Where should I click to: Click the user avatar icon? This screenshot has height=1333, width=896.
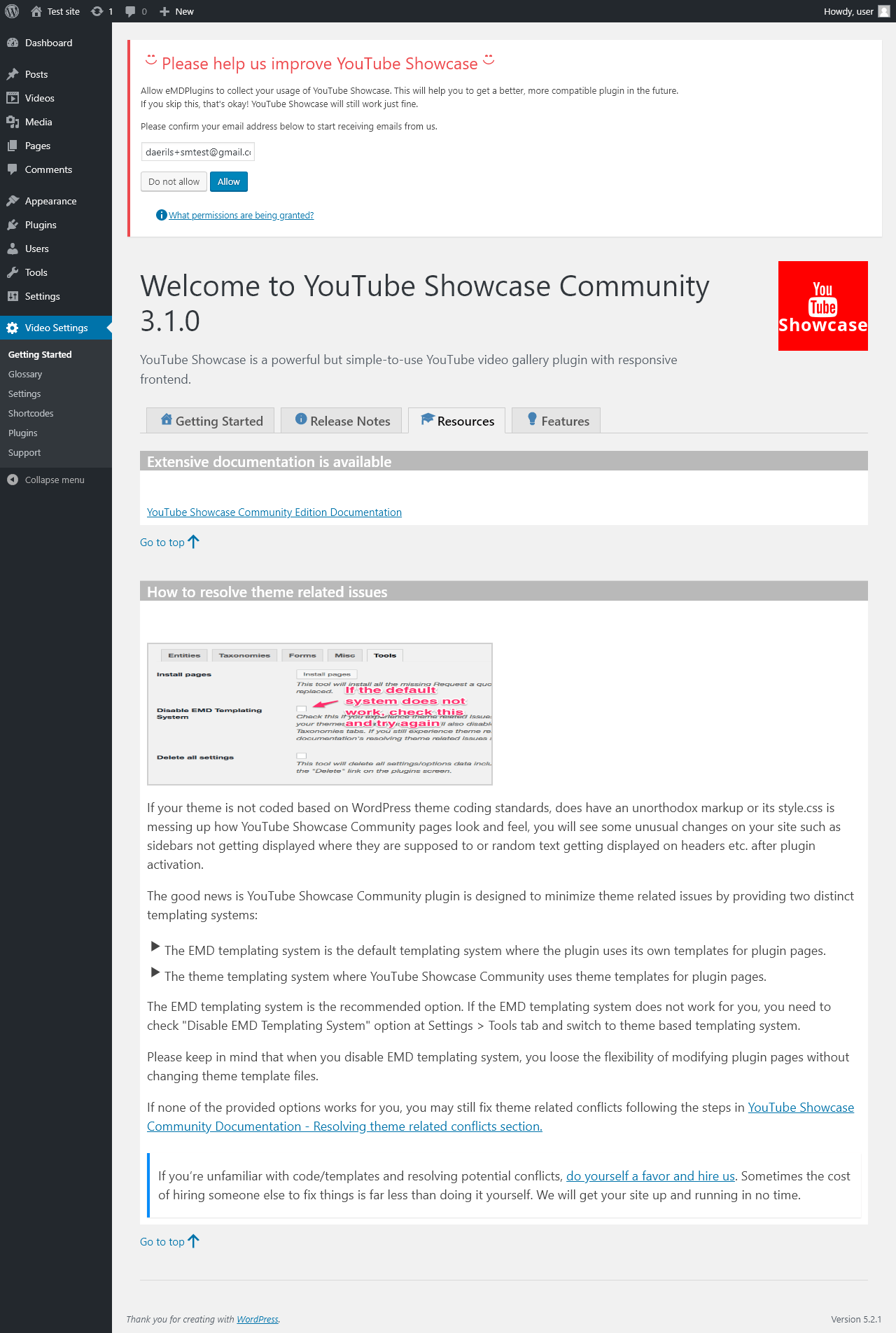click(884, 11)
